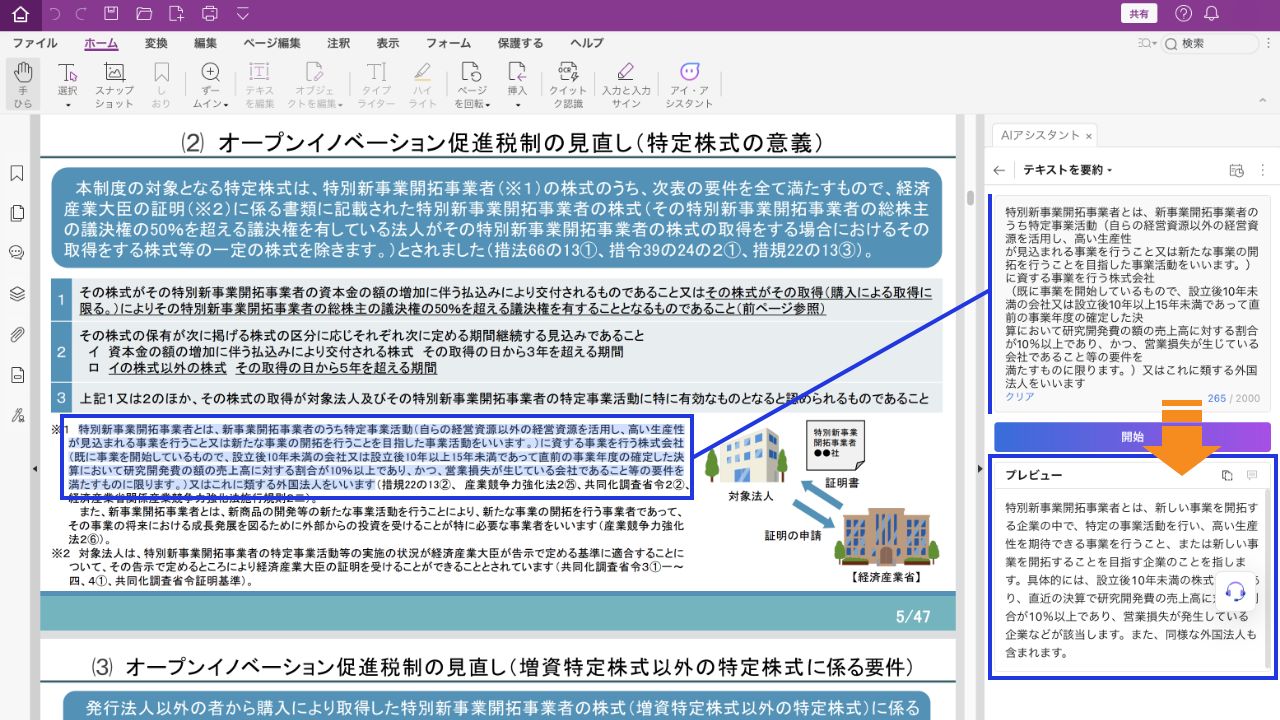This screenshot has height=720, width=1280.
Task: Open the find options dropdown beside search
Action: coord(1146,43)
